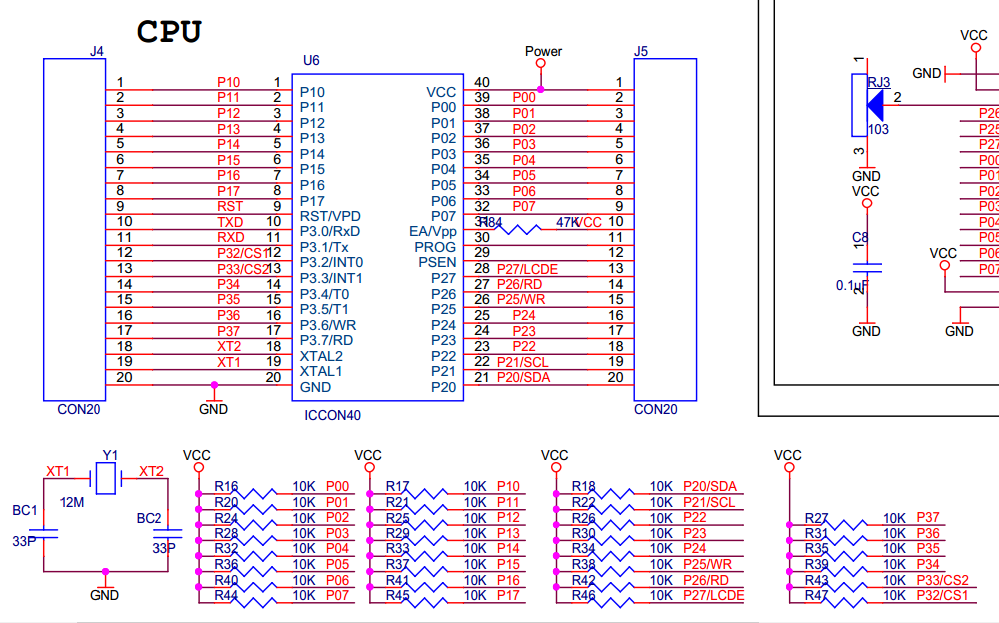The image size is (999, 623).
Task: Select the RJ3 potentiometer label
Action: click(879, 82)
